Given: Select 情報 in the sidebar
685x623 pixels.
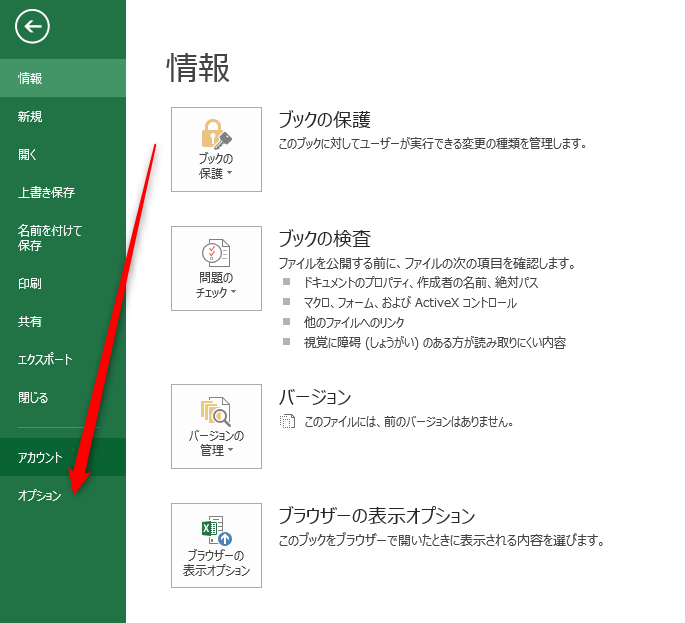Looking at the screenshot, I should point(63,78).
